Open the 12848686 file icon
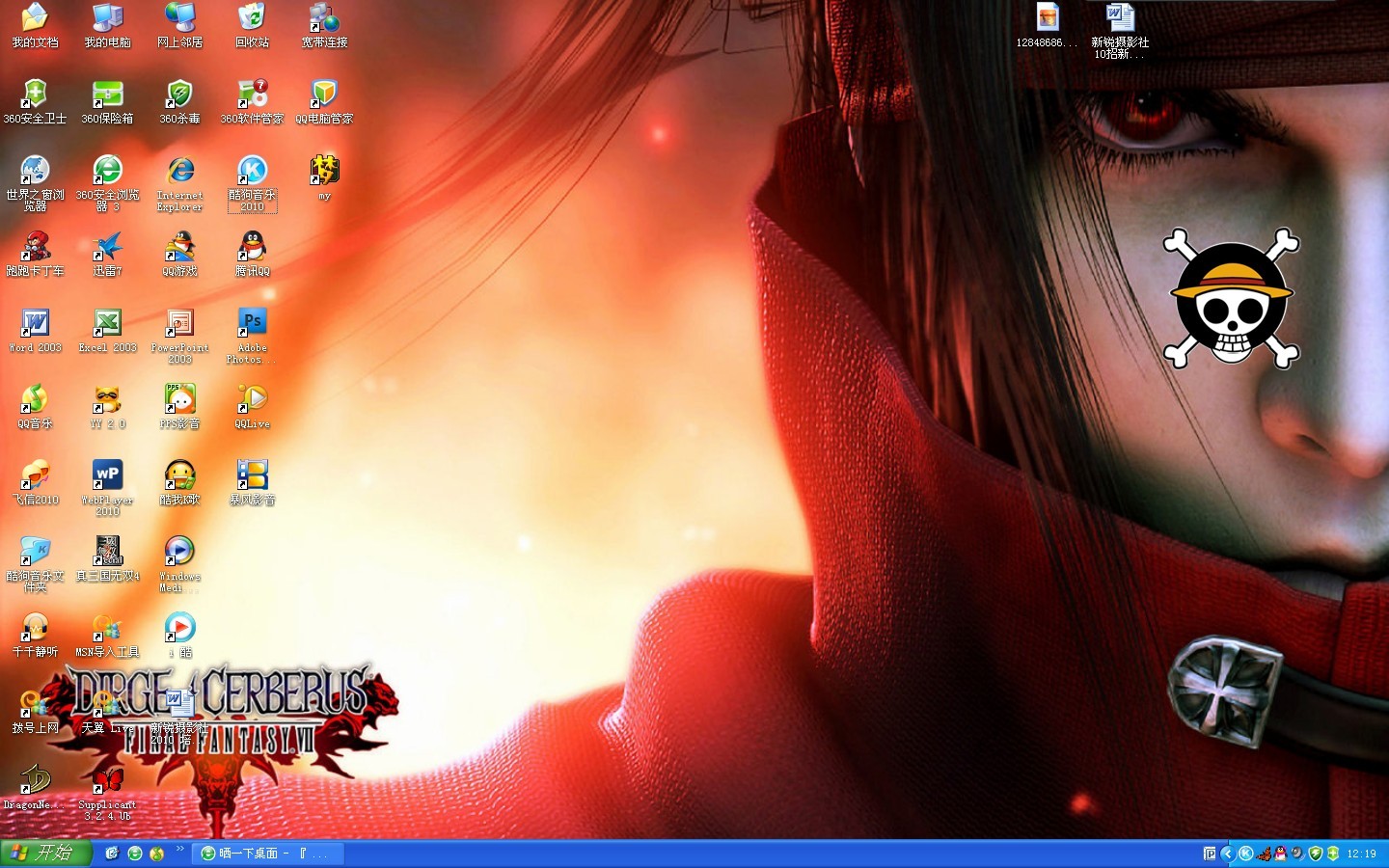1389x868 pixels. click(1047, 25)
